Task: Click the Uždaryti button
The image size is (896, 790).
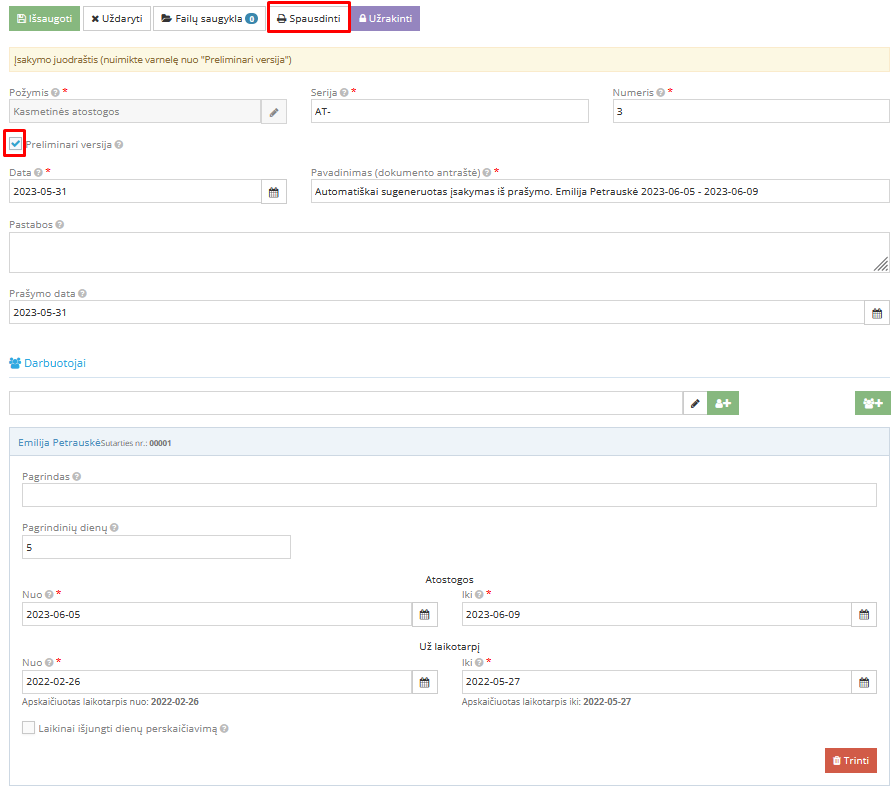Action: 115,19
